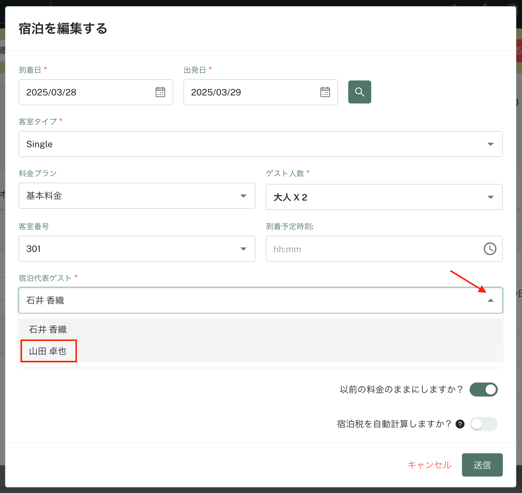Screen dimensions: 522x493
Task: Open the rate plan 基本料金 dropdown
Action: coord(137,196)
